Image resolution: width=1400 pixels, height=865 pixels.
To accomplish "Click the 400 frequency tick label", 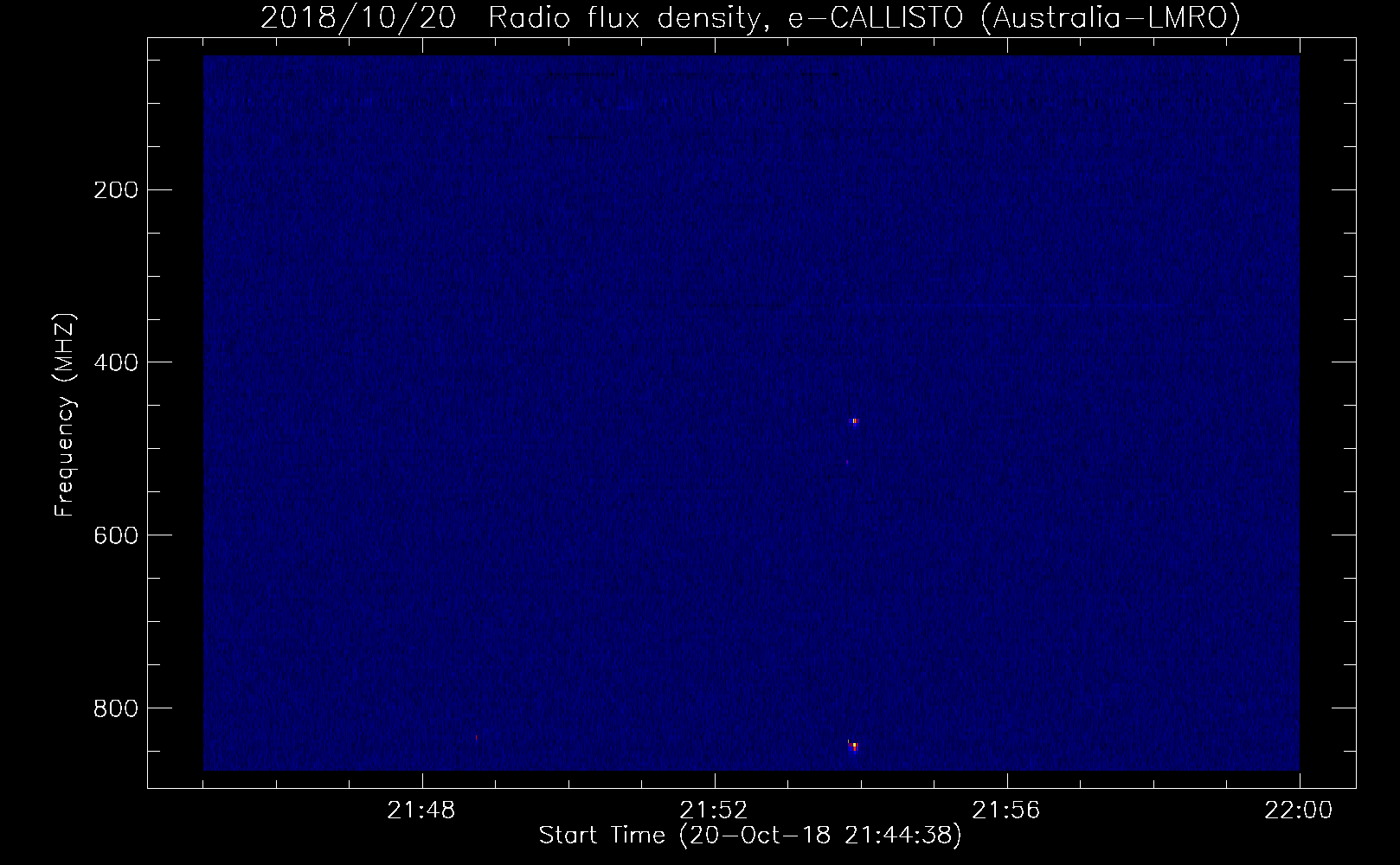I will click(116, 362).
